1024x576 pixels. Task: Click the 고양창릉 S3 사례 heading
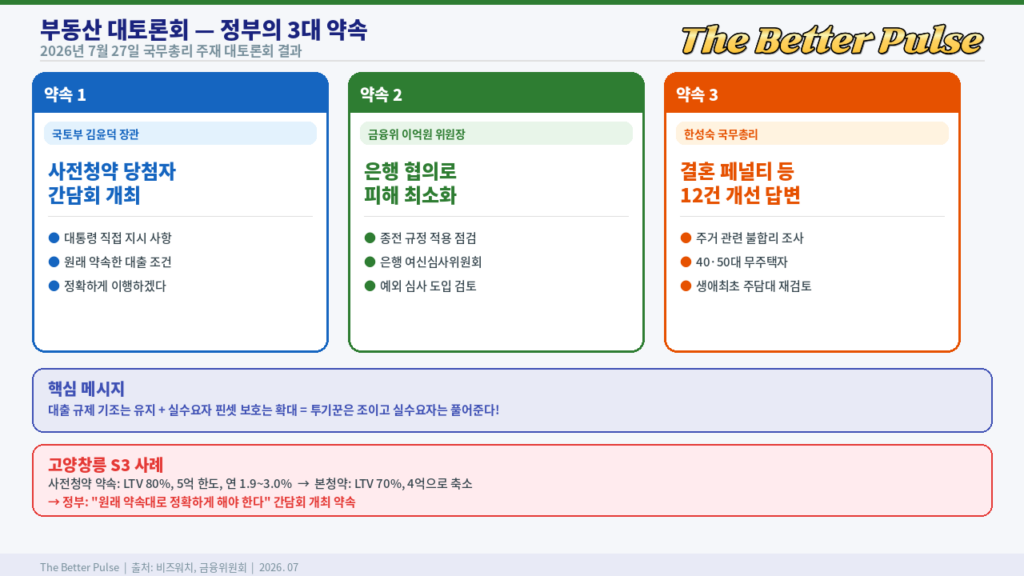[x=105, y=465]
